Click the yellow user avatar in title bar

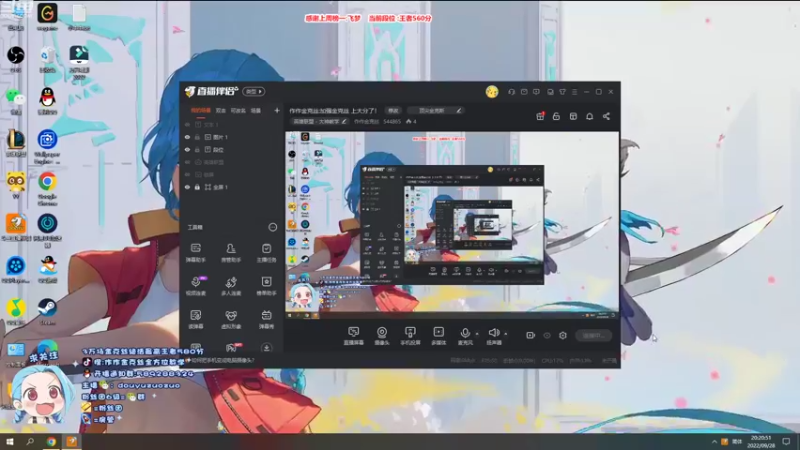tap(492, 92)
